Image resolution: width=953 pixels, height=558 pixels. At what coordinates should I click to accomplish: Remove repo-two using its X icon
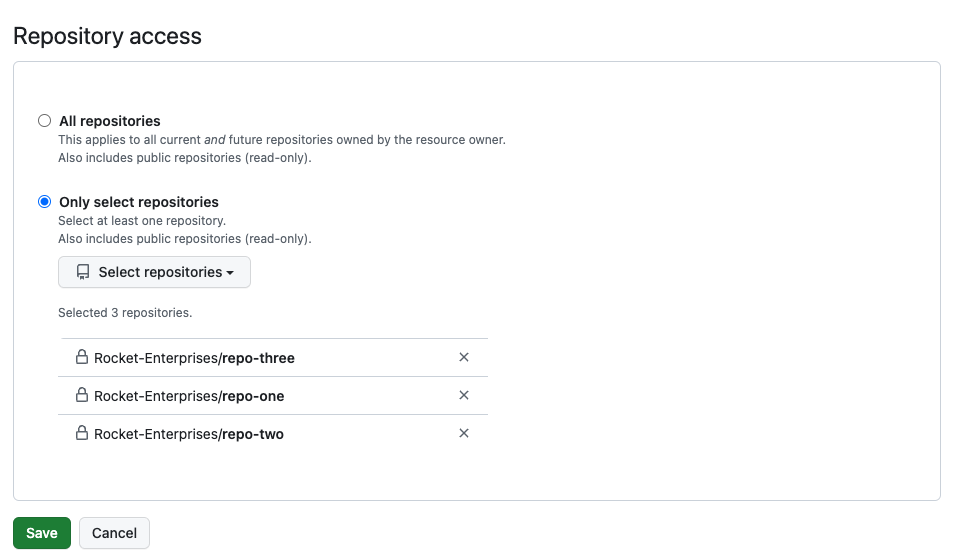coord(464,433)
